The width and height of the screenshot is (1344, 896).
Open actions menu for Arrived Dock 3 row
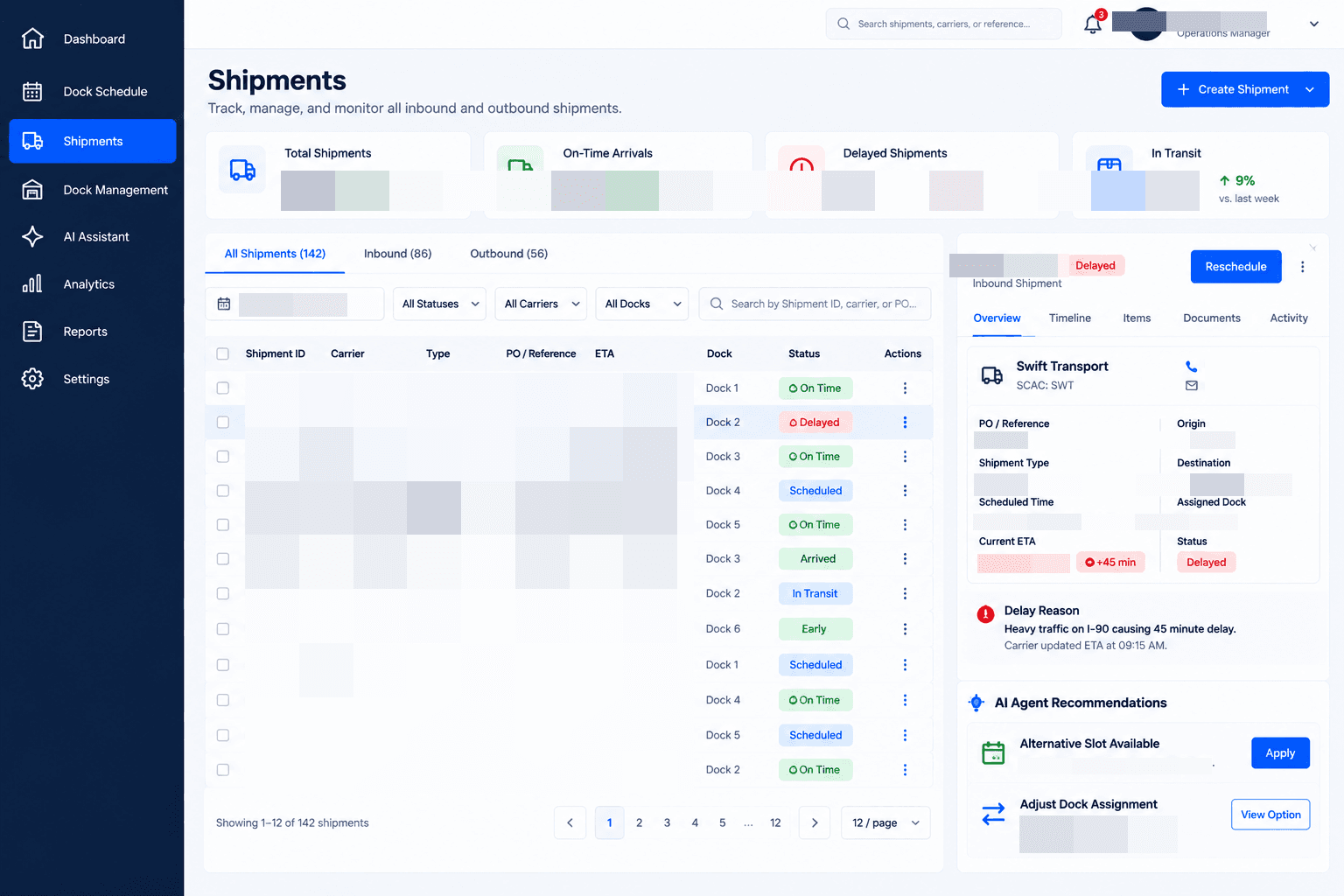pyautogui.click(x=905, y=559)
